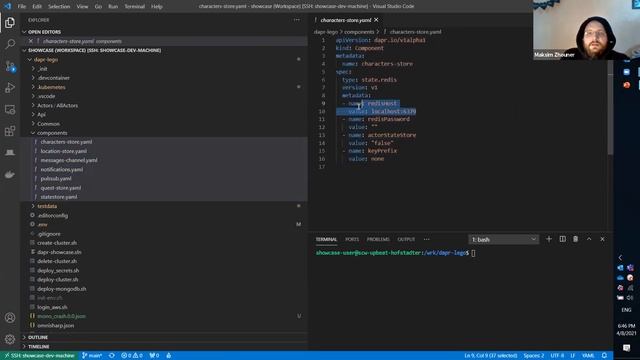Select terminal shell dropdown 1: bash
The image size is (640, 360).
[503, 240]
